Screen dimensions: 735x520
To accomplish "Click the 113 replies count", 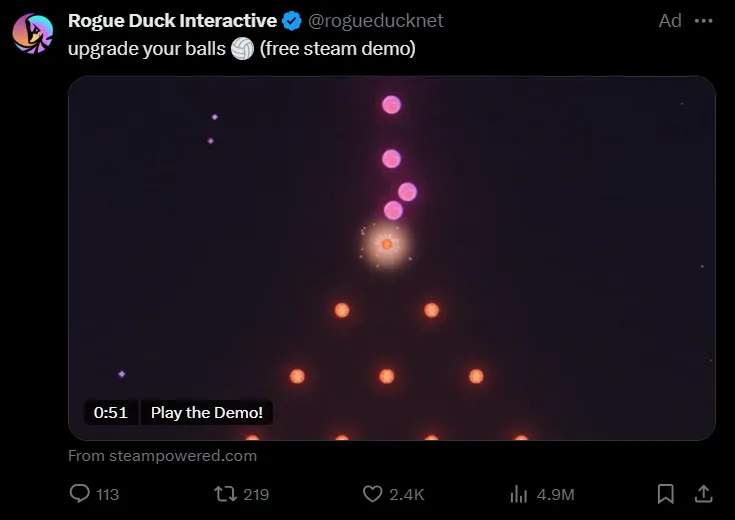I will 107,494.
